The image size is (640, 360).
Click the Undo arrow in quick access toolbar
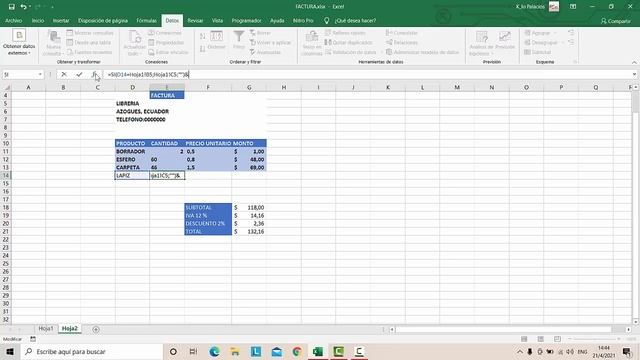[23, 7]
